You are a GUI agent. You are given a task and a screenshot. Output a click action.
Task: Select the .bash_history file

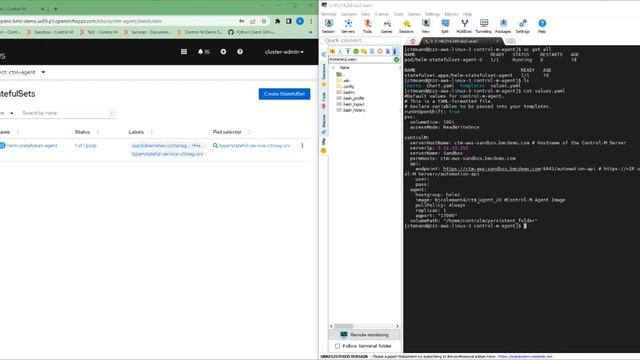[x=351, y=110]
